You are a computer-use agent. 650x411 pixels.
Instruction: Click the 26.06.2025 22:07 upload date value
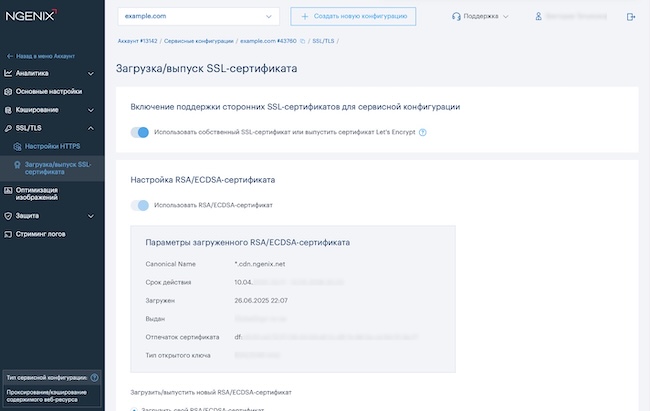click(x=261, y=301)
